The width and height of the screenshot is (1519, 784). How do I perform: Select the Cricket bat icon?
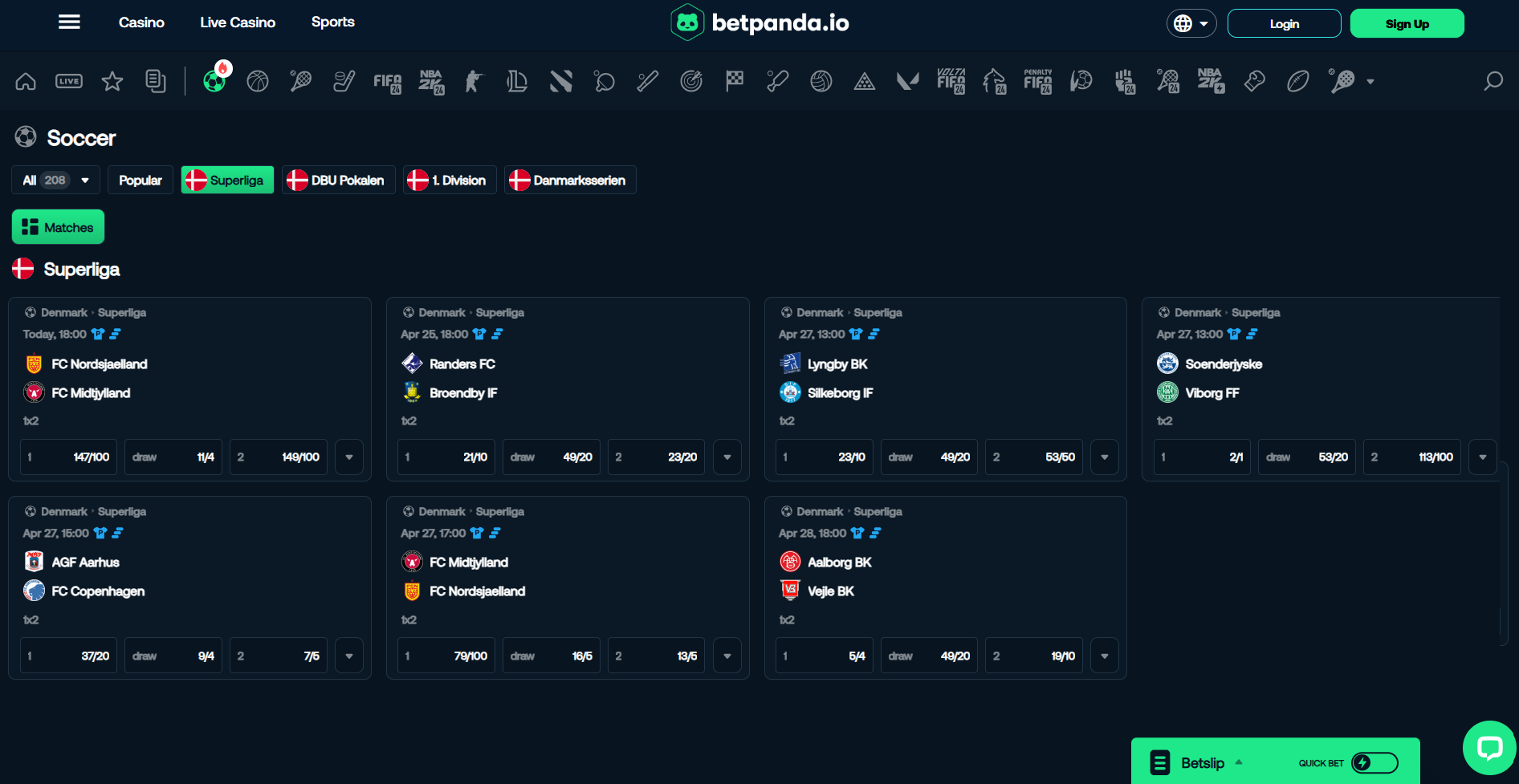tap(778, 81)
